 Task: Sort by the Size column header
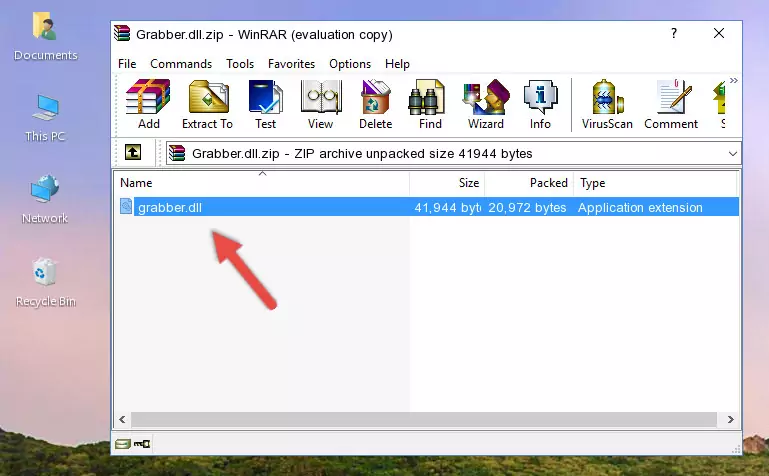447,183
